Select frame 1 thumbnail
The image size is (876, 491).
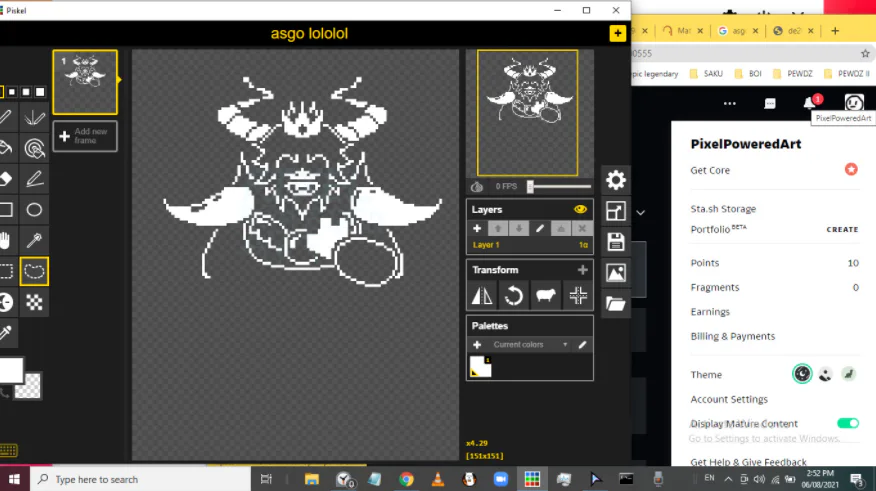(85, 82)
